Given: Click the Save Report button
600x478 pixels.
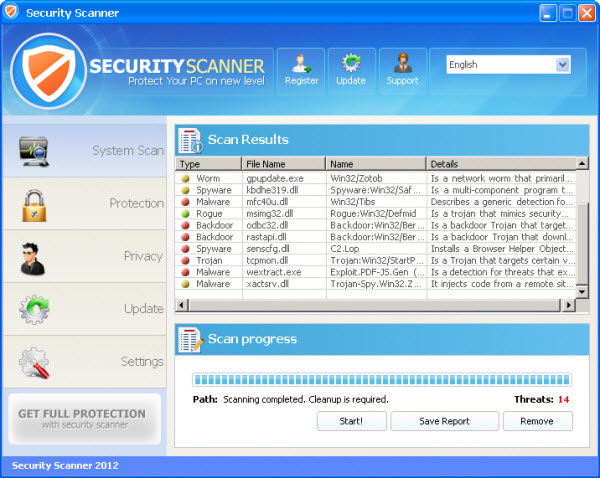Looking at the screenshot, I should [443, 421].
